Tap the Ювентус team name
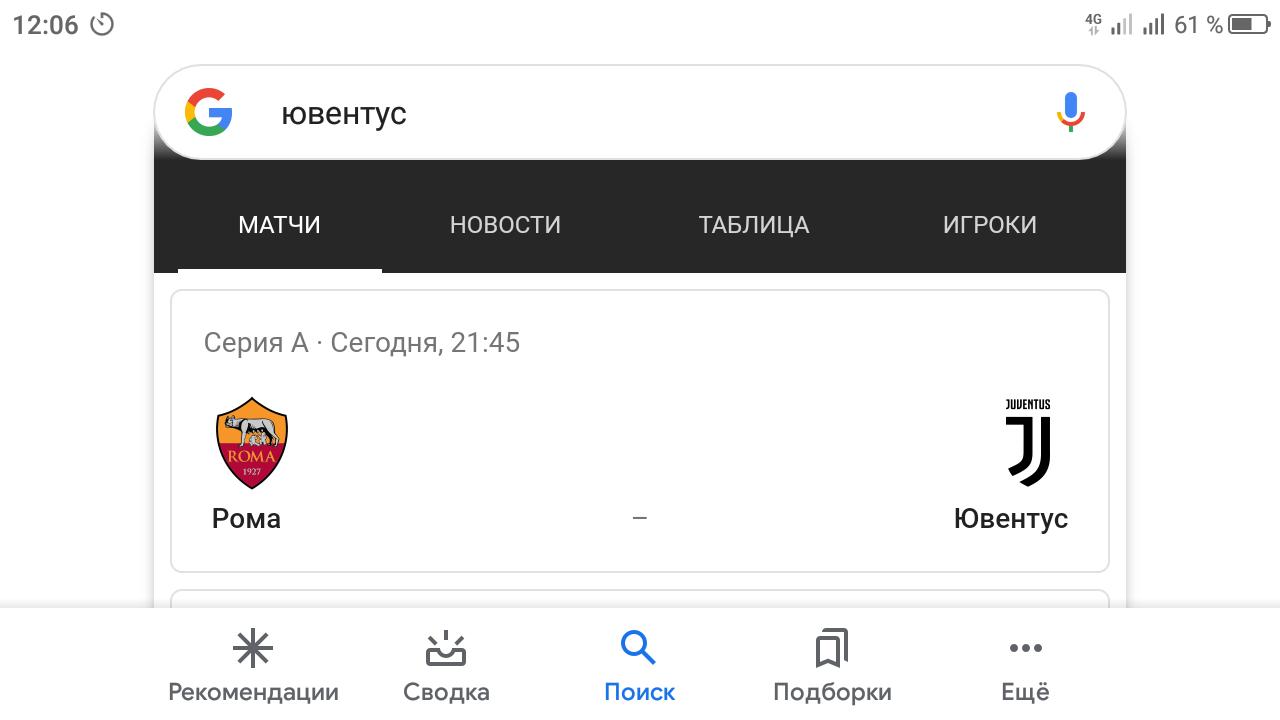Image resolution: width=1280 pixels, height=720 pixels. [1010, 519]
